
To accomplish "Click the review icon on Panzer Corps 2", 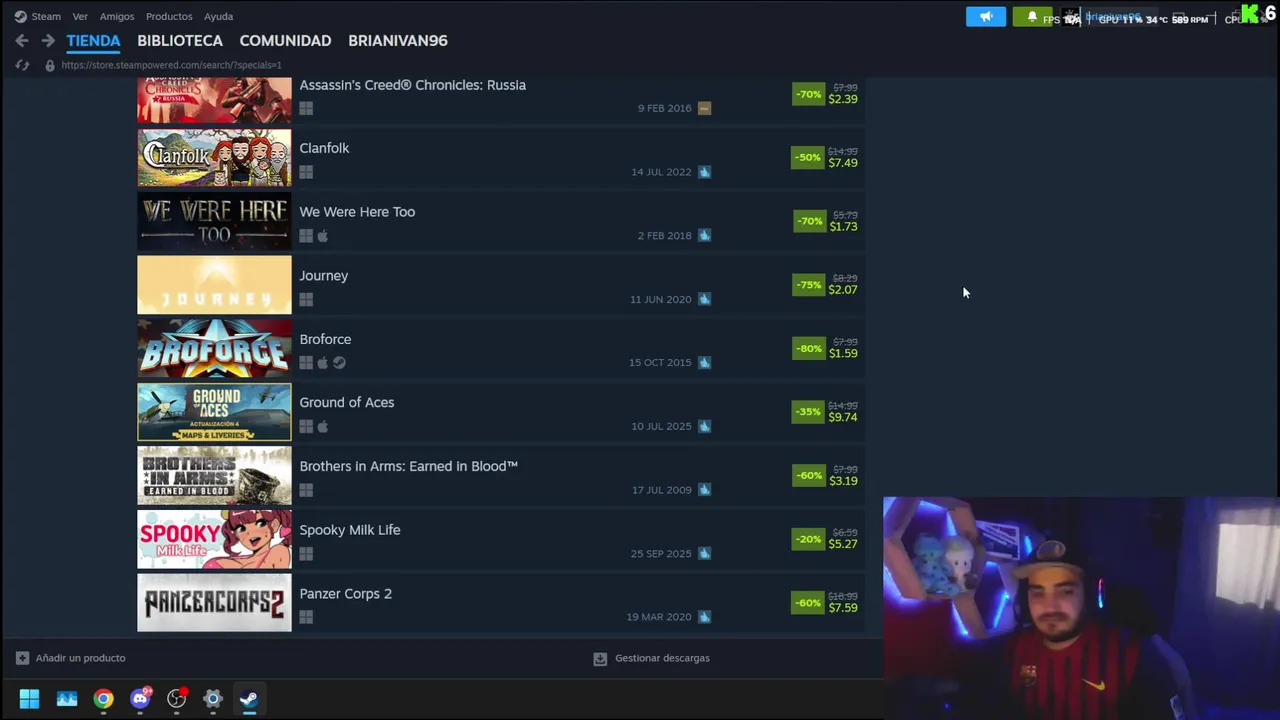I will 704,617.
